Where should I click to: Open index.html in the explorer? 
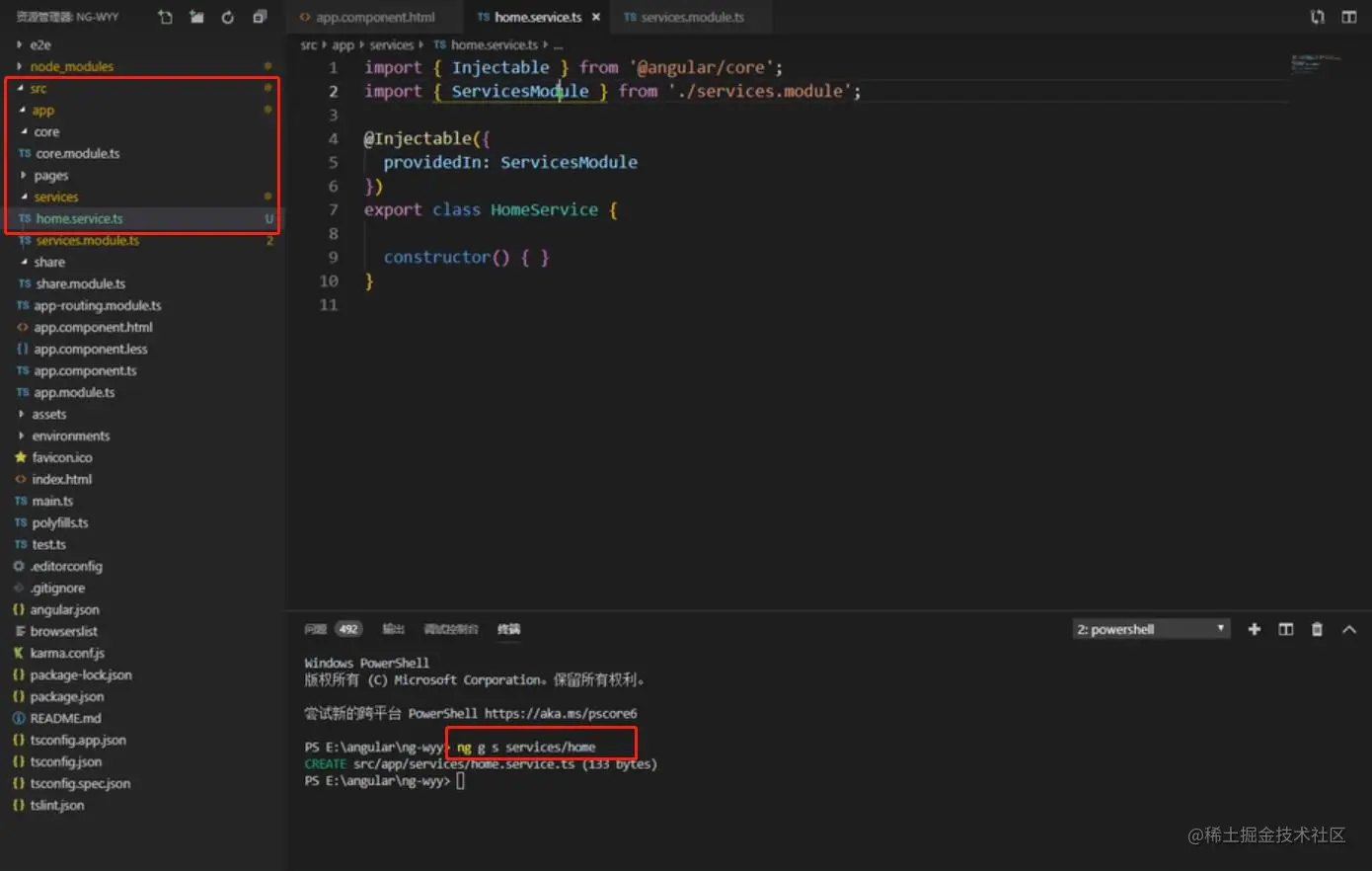coord(61,479)
